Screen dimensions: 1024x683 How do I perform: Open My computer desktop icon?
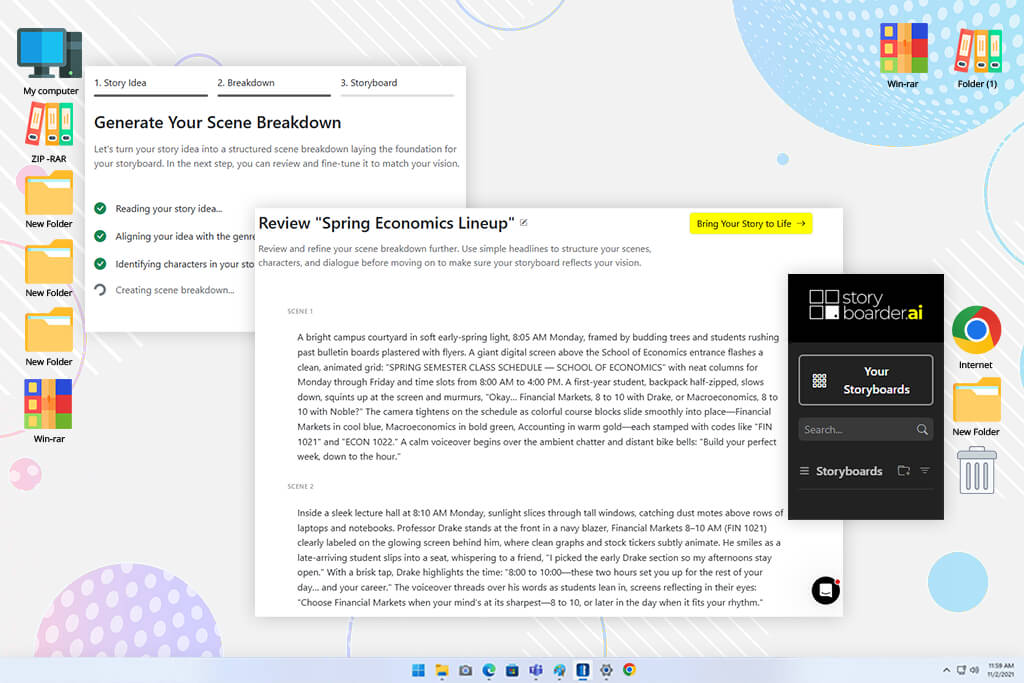pos(50,61)
